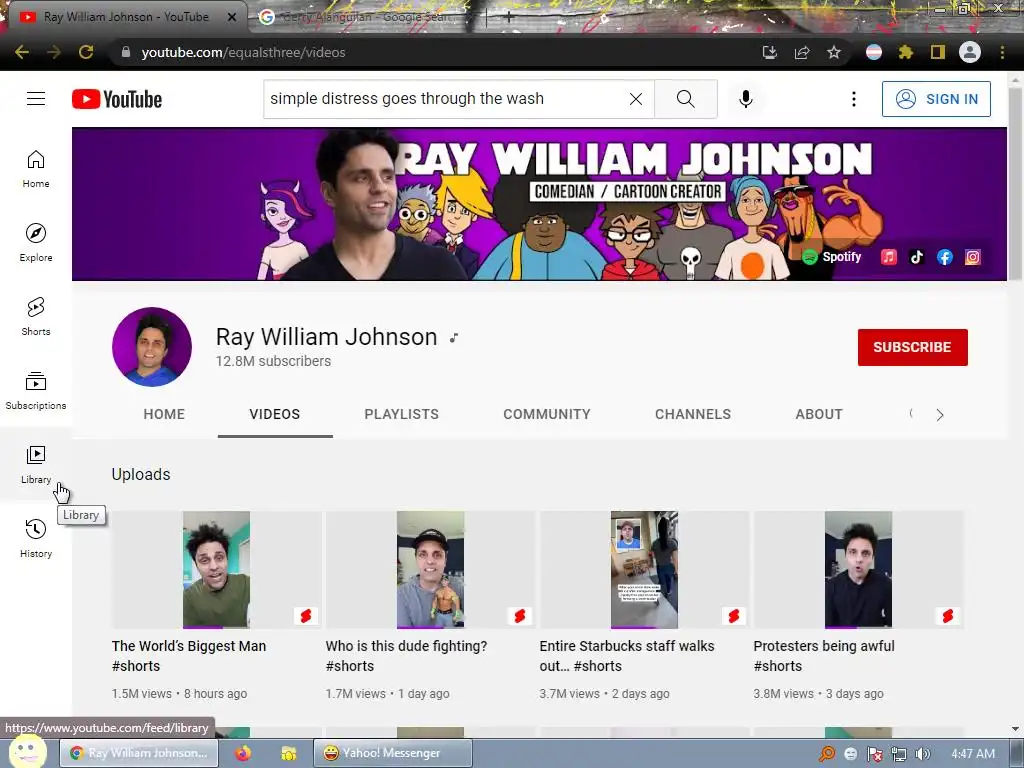This screenshot has height=768, width=1024.
Task: Close the Ray William Johnson browser tab
Action: tap(232, 17)
